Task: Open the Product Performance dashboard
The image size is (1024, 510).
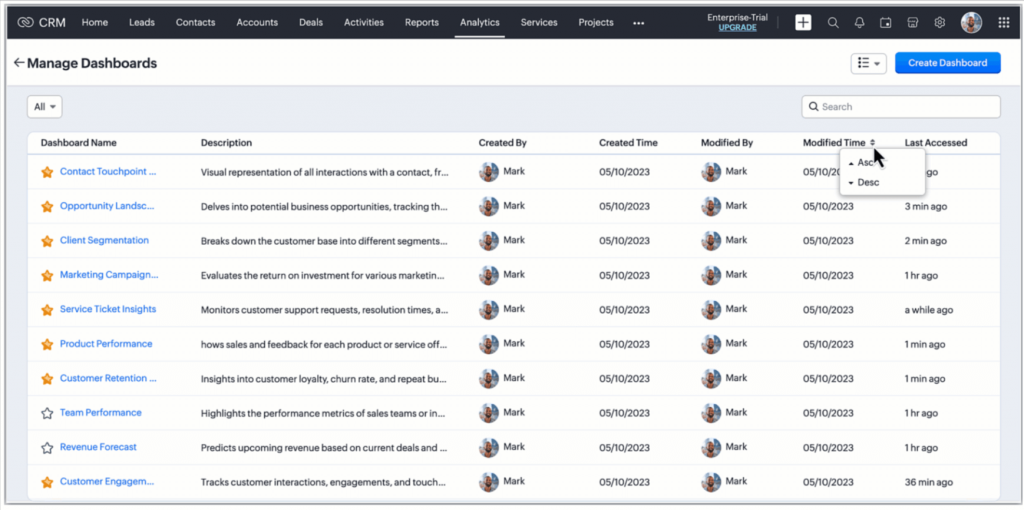Action: (x=106, y=343)
